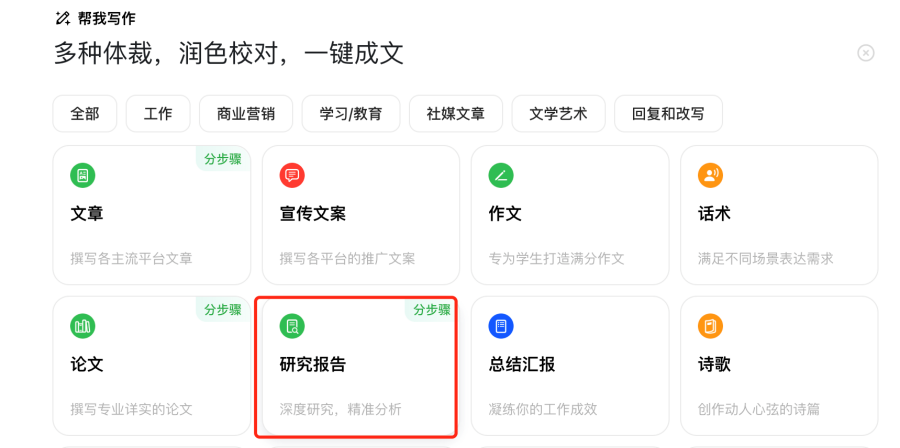
Task: Click the 帮我写作 pen icon in header
Action: [x=62, y=18]
